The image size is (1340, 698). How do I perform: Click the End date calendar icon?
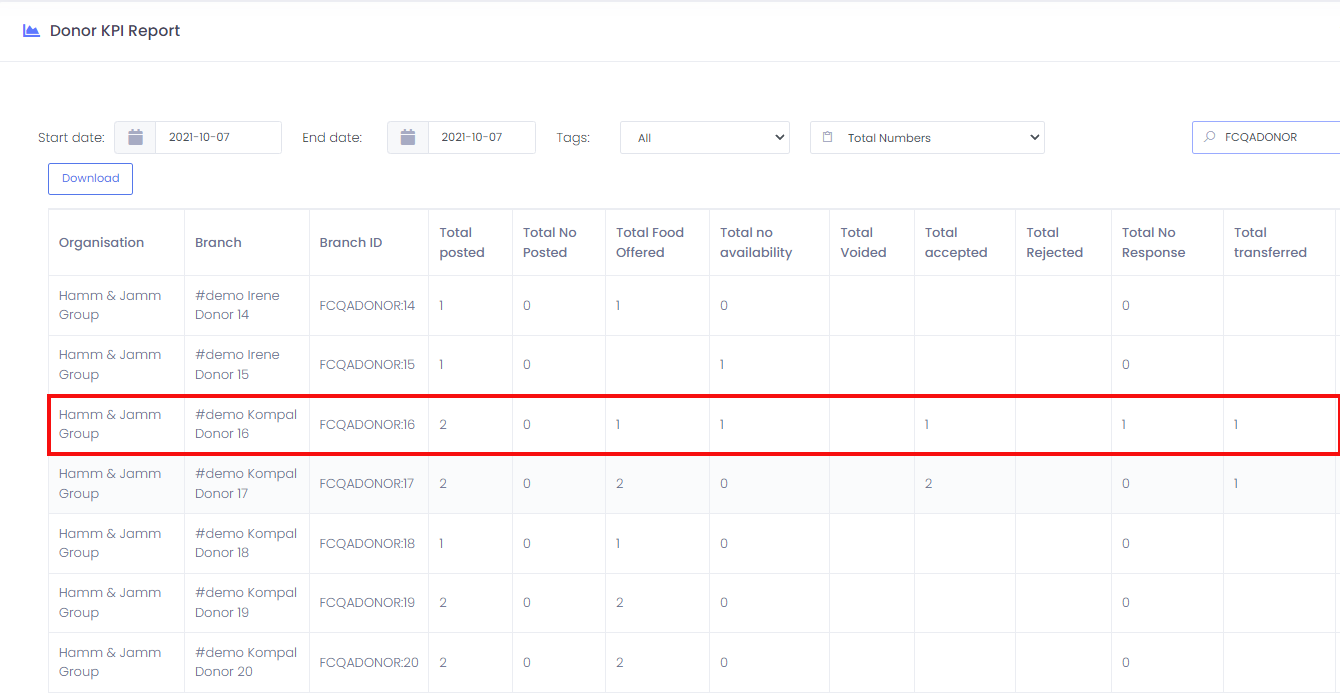tap(408, 137)
